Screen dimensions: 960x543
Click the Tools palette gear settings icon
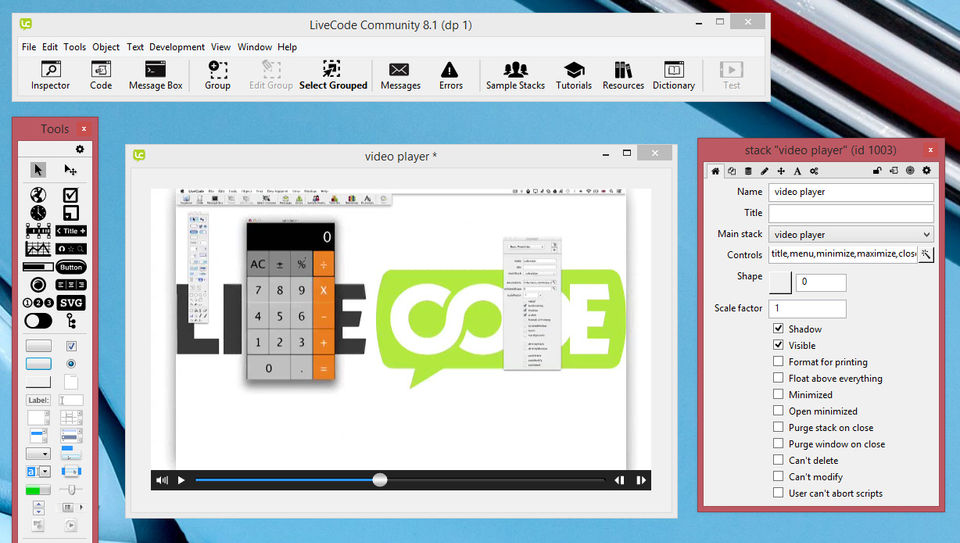point(80,149)
